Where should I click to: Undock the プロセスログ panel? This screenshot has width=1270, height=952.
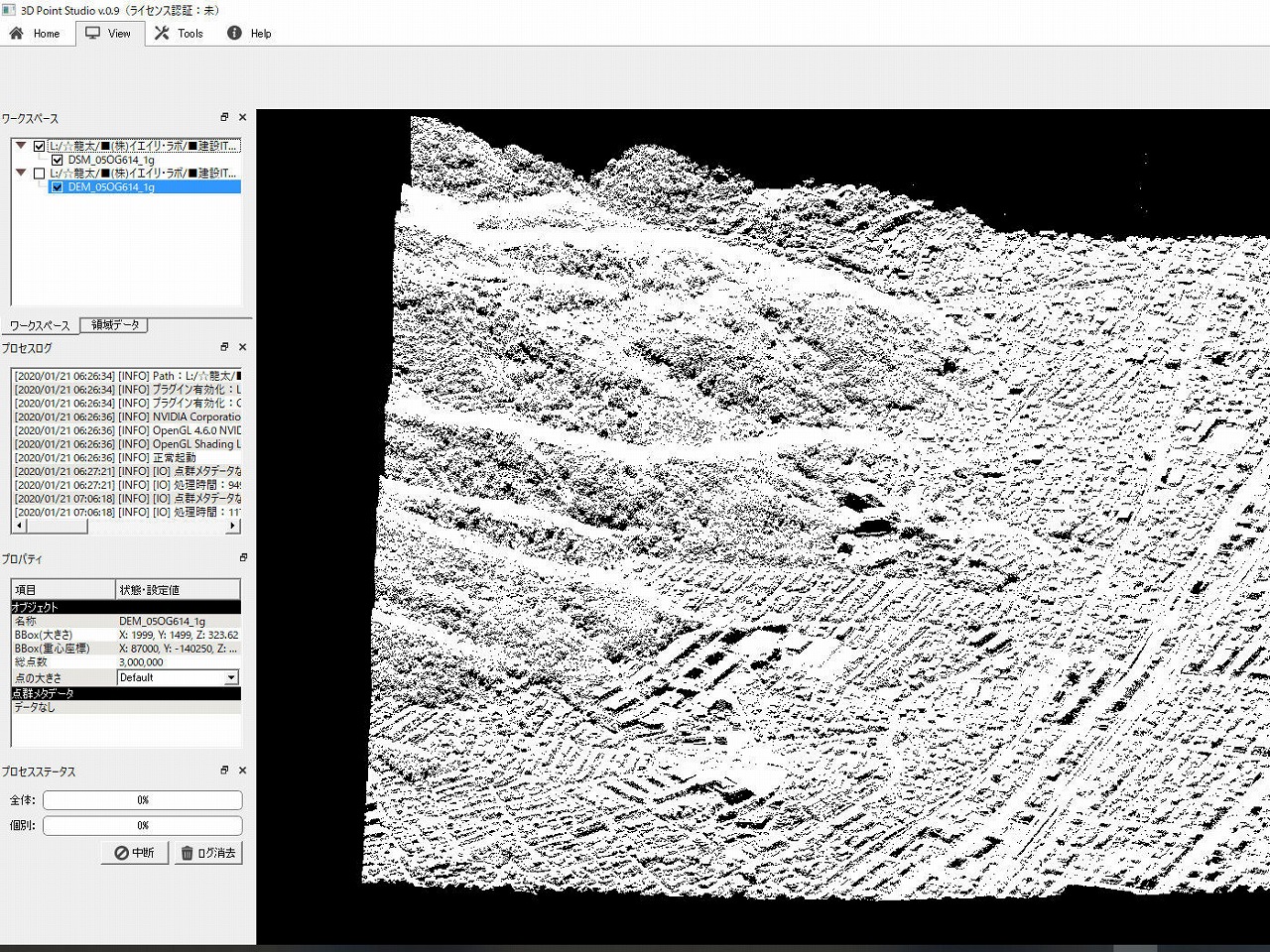coord(224,347)
